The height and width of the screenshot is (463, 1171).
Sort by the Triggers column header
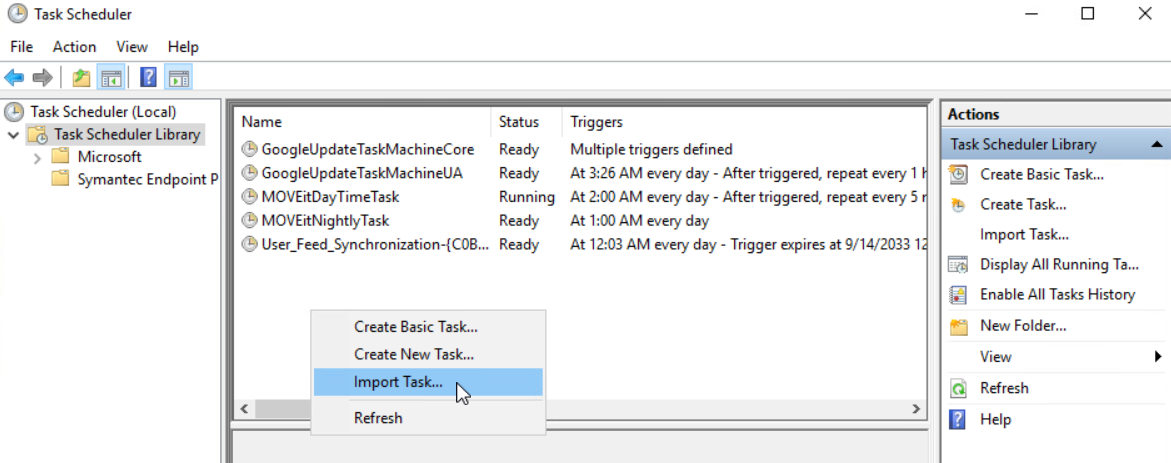click(744, 122)
